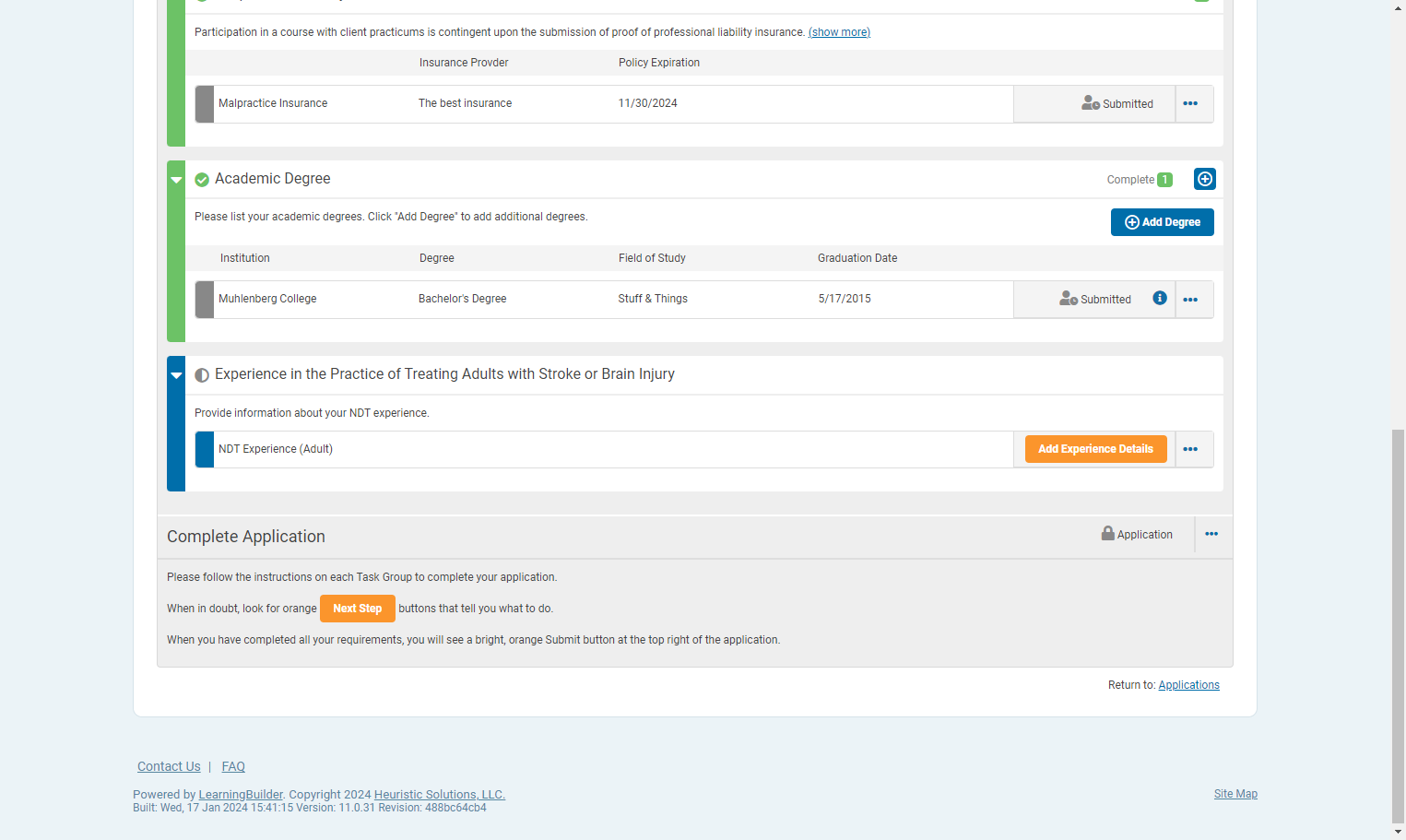Click the Stuff & Things field cell
The height and width of the screenshot is (840, 1406).
pyautogui.click(x=653, y=299)
